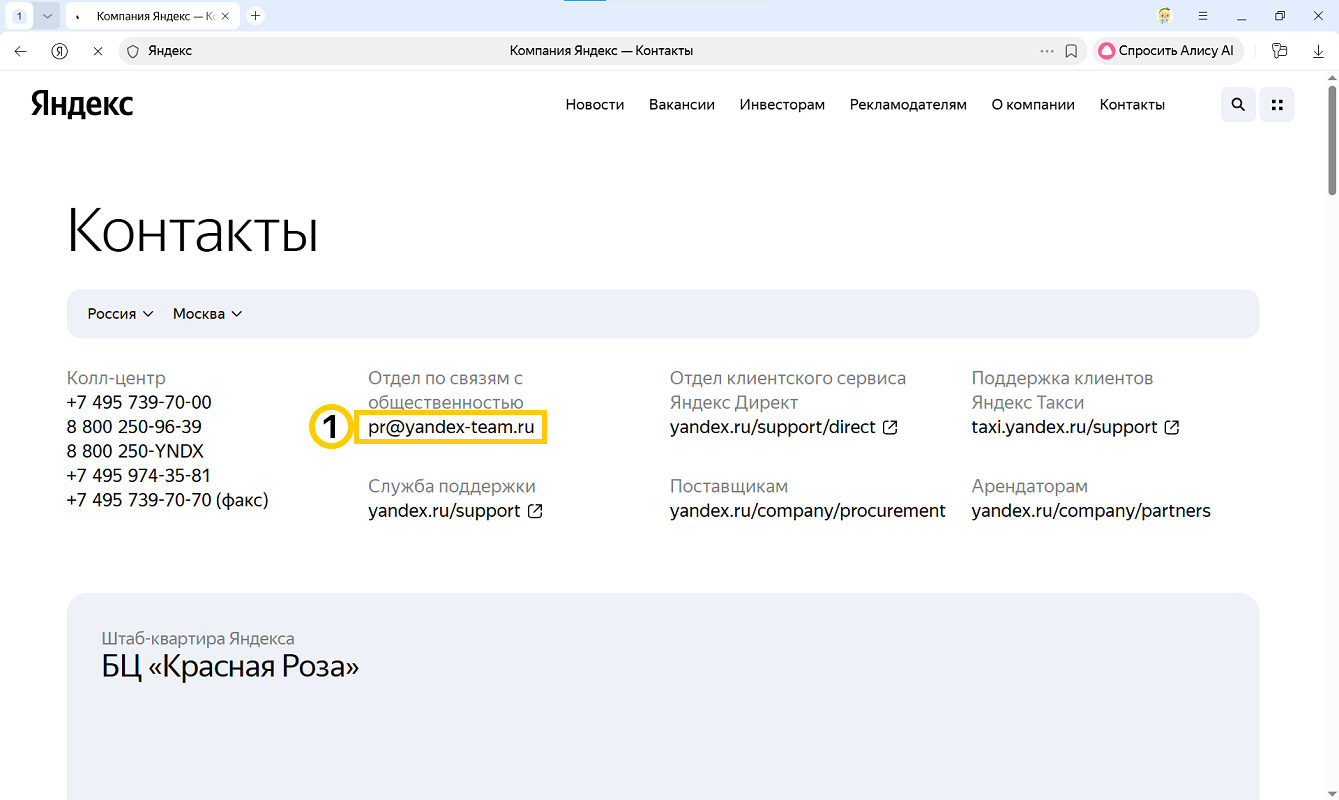Stop page loading with the X button
This screenshot has height=800, width=1339.
click(x=97, y=51)
